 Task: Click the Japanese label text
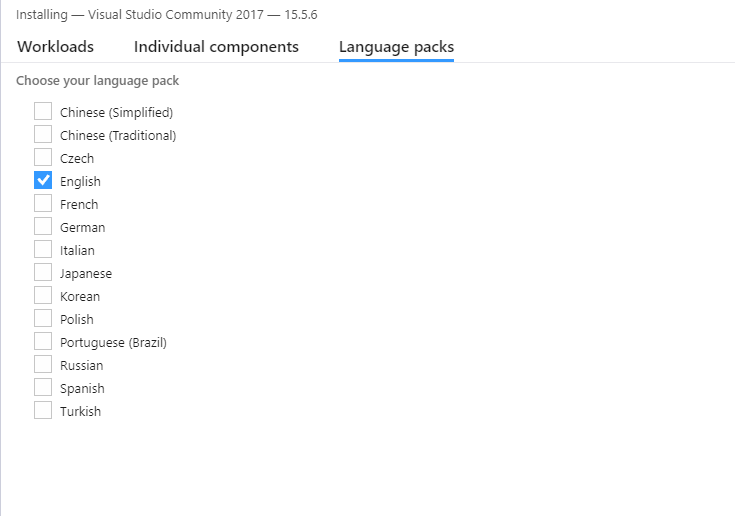tap(86, 274)
